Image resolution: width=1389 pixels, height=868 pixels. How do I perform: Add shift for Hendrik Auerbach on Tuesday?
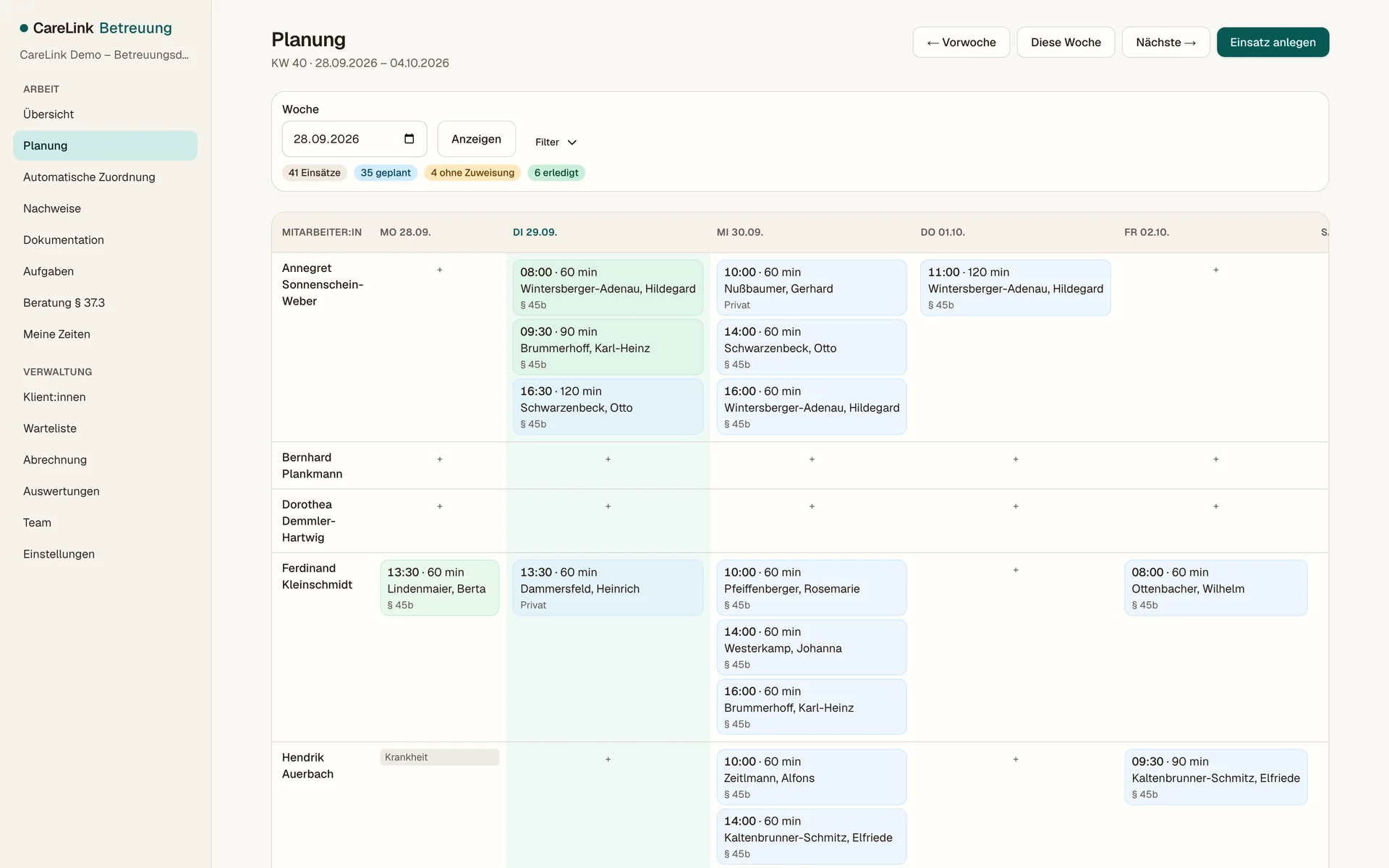[608, 759]
